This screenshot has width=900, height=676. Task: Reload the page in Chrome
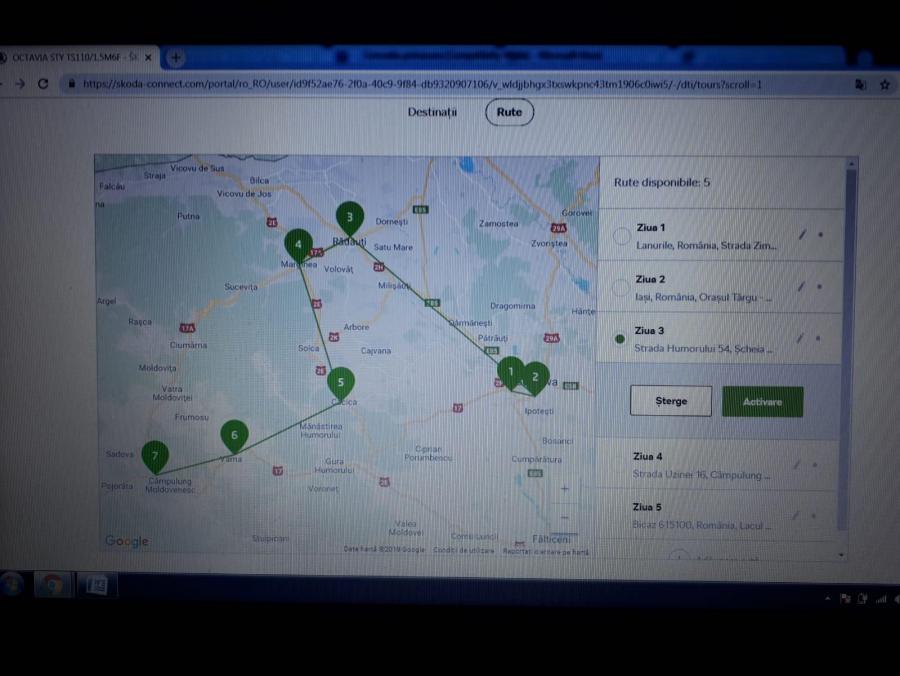(x=43, y=84)
